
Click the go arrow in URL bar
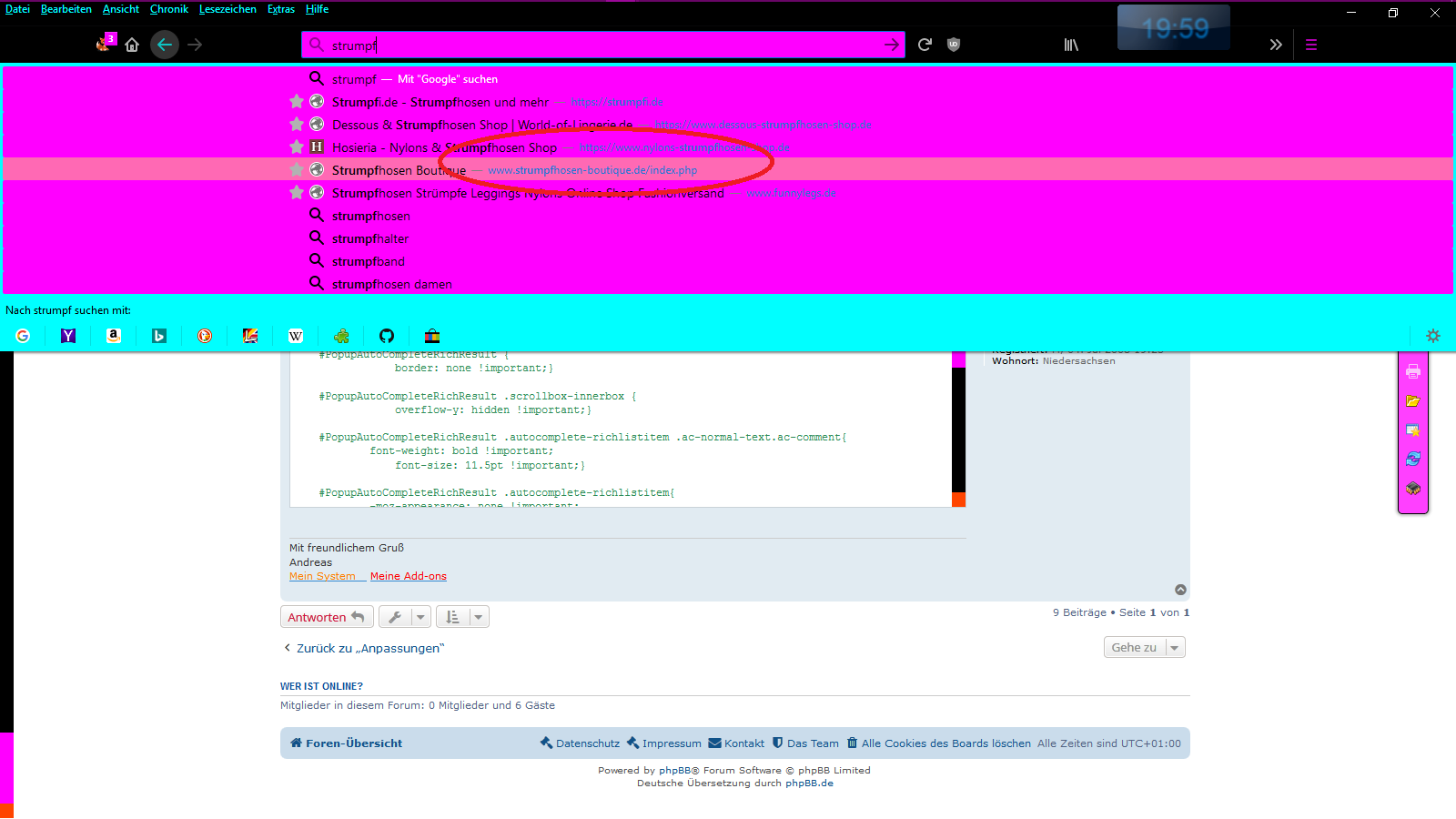point(892,45)
